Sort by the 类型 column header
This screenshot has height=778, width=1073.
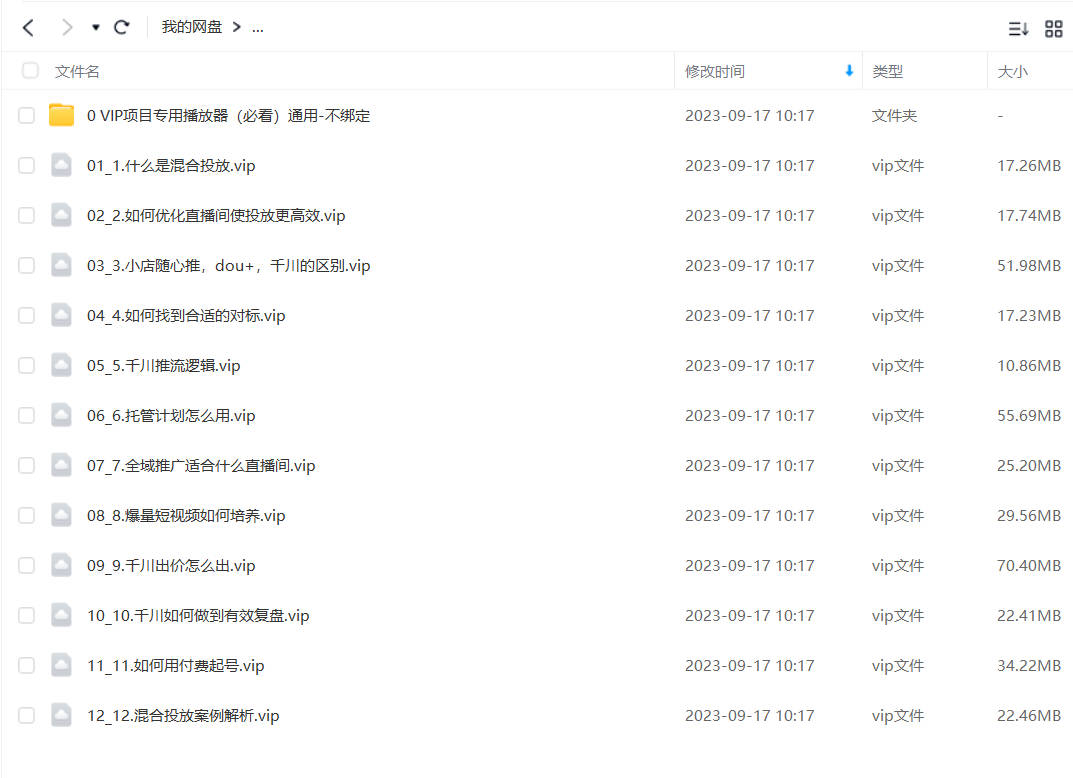(x=888, y=71)
